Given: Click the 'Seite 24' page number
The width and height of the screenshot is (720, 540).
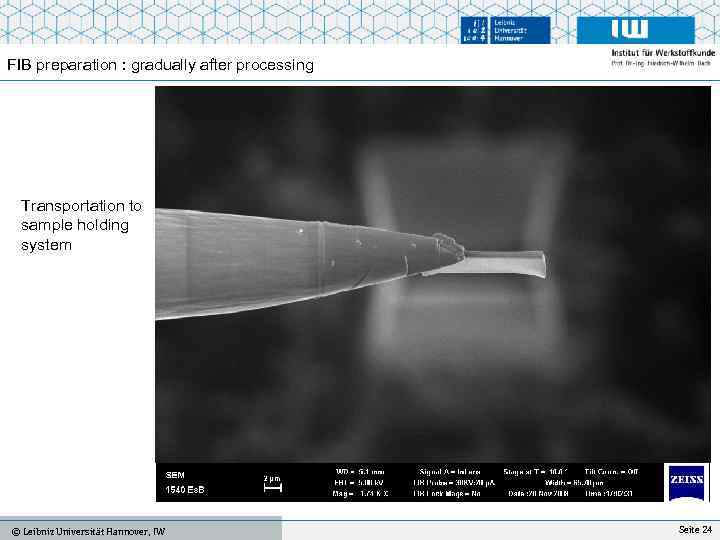Looking at the screenshot, I should (x=695, y=529).
